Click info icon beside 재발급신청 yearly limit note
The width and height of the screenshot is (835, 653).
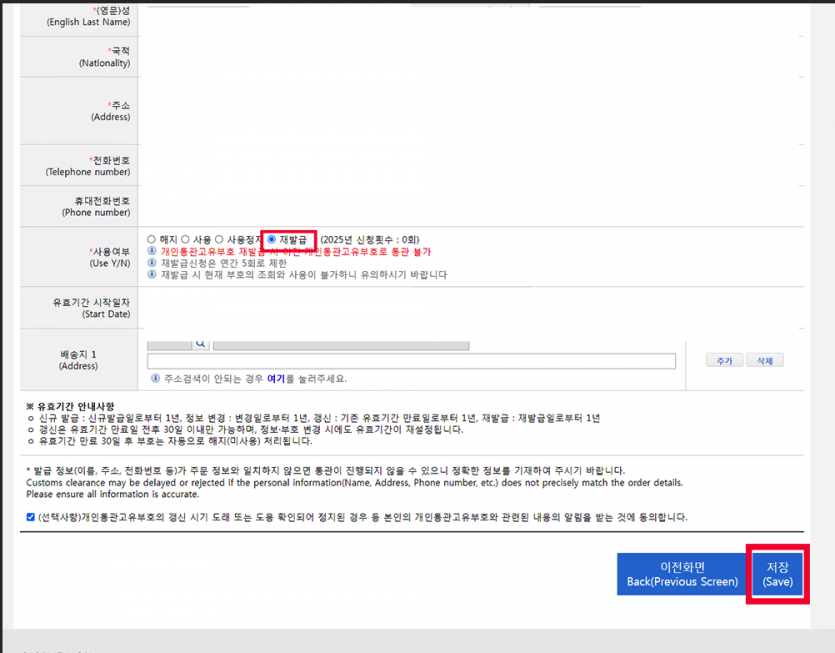pos(151,263)
